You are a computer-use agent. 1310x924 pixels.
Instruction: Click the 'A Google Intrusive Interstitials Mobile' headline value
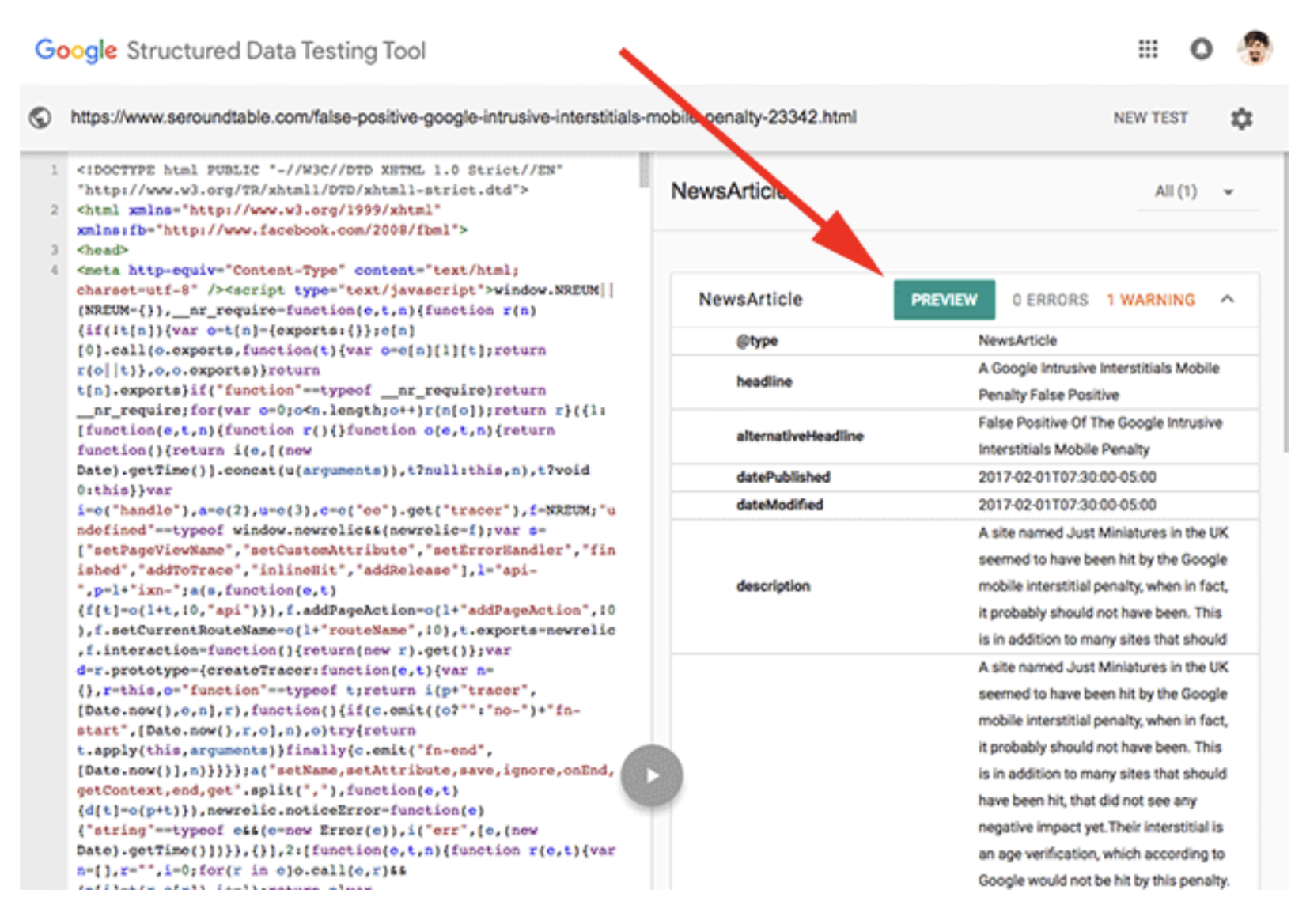pyautogui.click(x=1099, y=369)
